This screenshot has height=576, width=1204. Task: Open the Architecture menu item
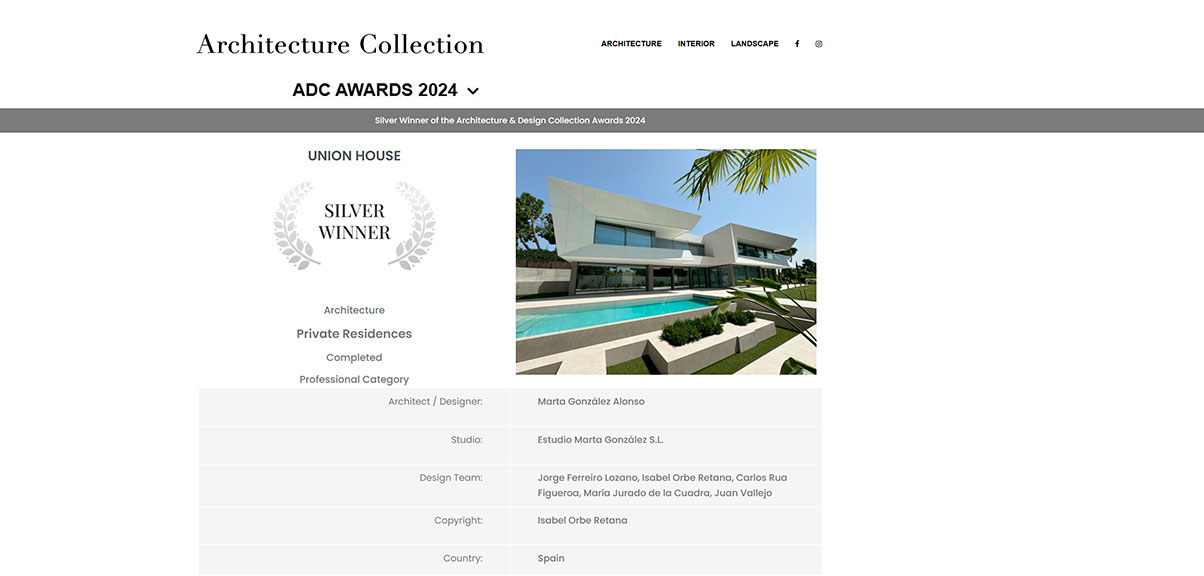(x=631, y=44)
